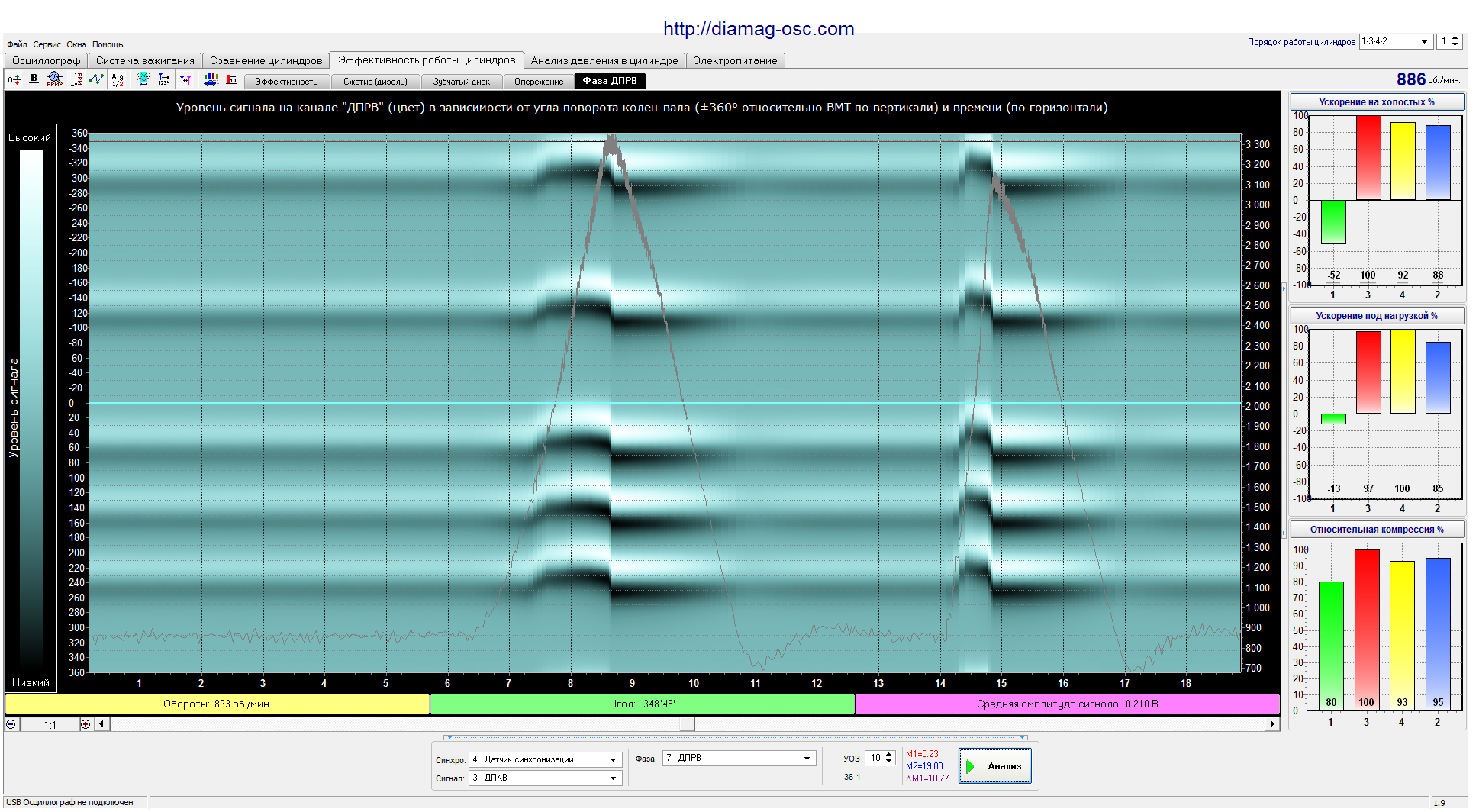Image resolution: width=1479 pixels, height=812 pixels.
Task: Open the Синхро dropdown
Action: (x=613, y=760)
